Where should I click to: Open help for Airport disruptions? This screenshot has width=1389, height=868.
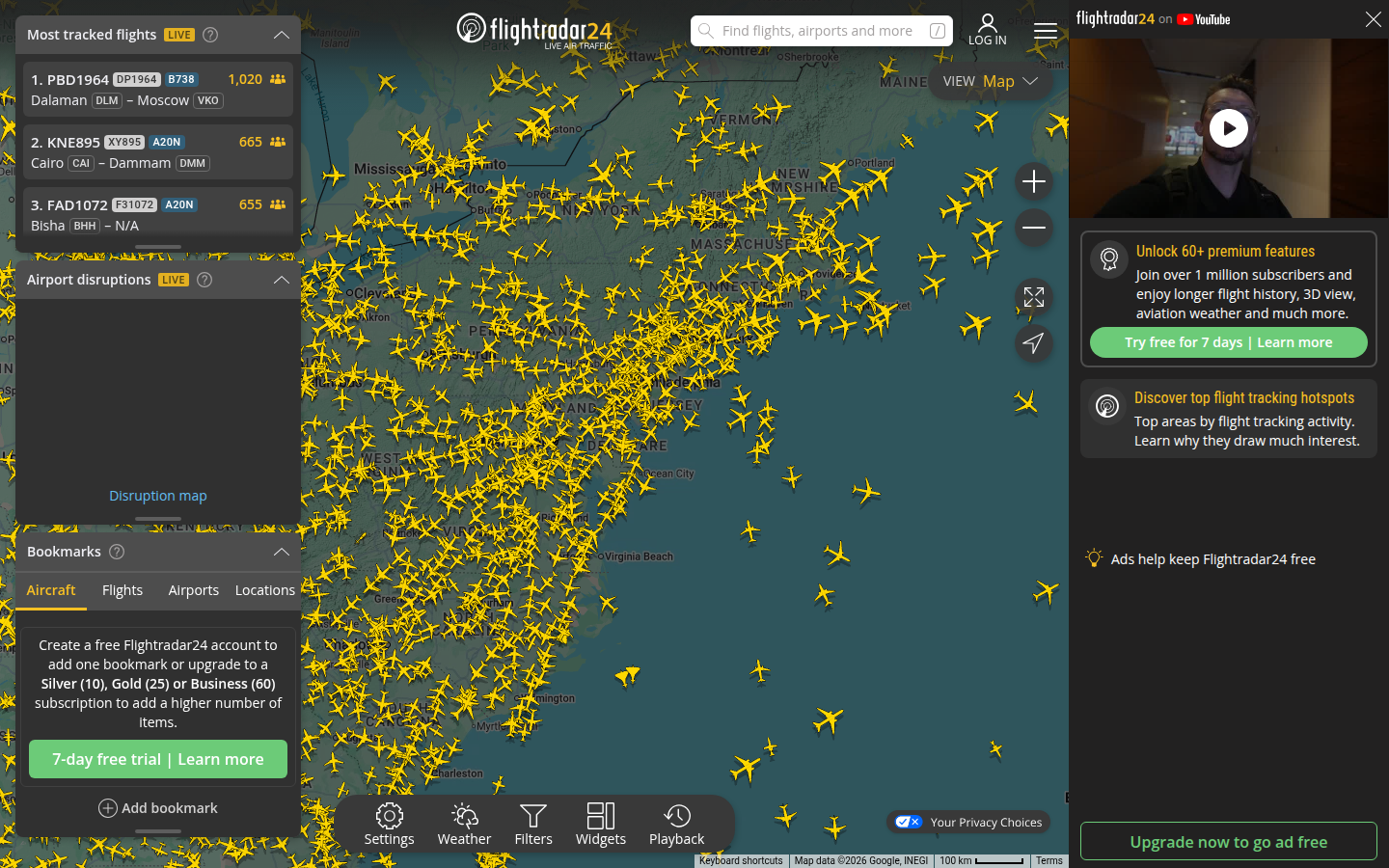click(x=204, y=280)
